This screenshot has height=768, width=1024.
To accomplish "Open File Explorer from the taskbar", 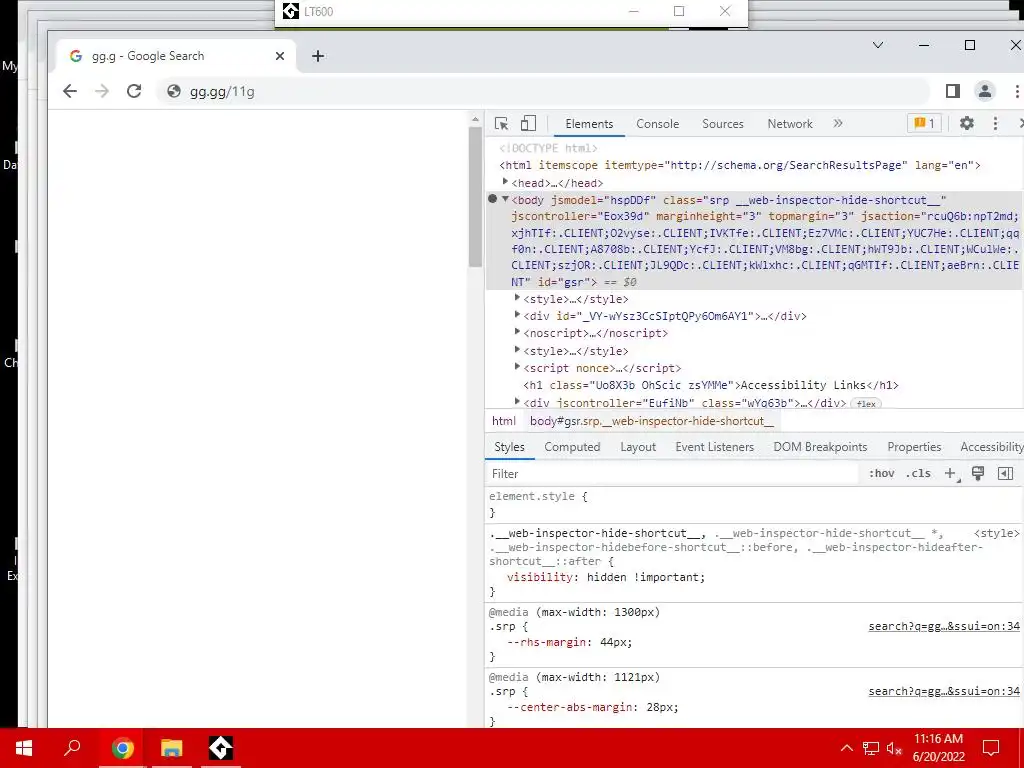I will (x=171, y=748).
